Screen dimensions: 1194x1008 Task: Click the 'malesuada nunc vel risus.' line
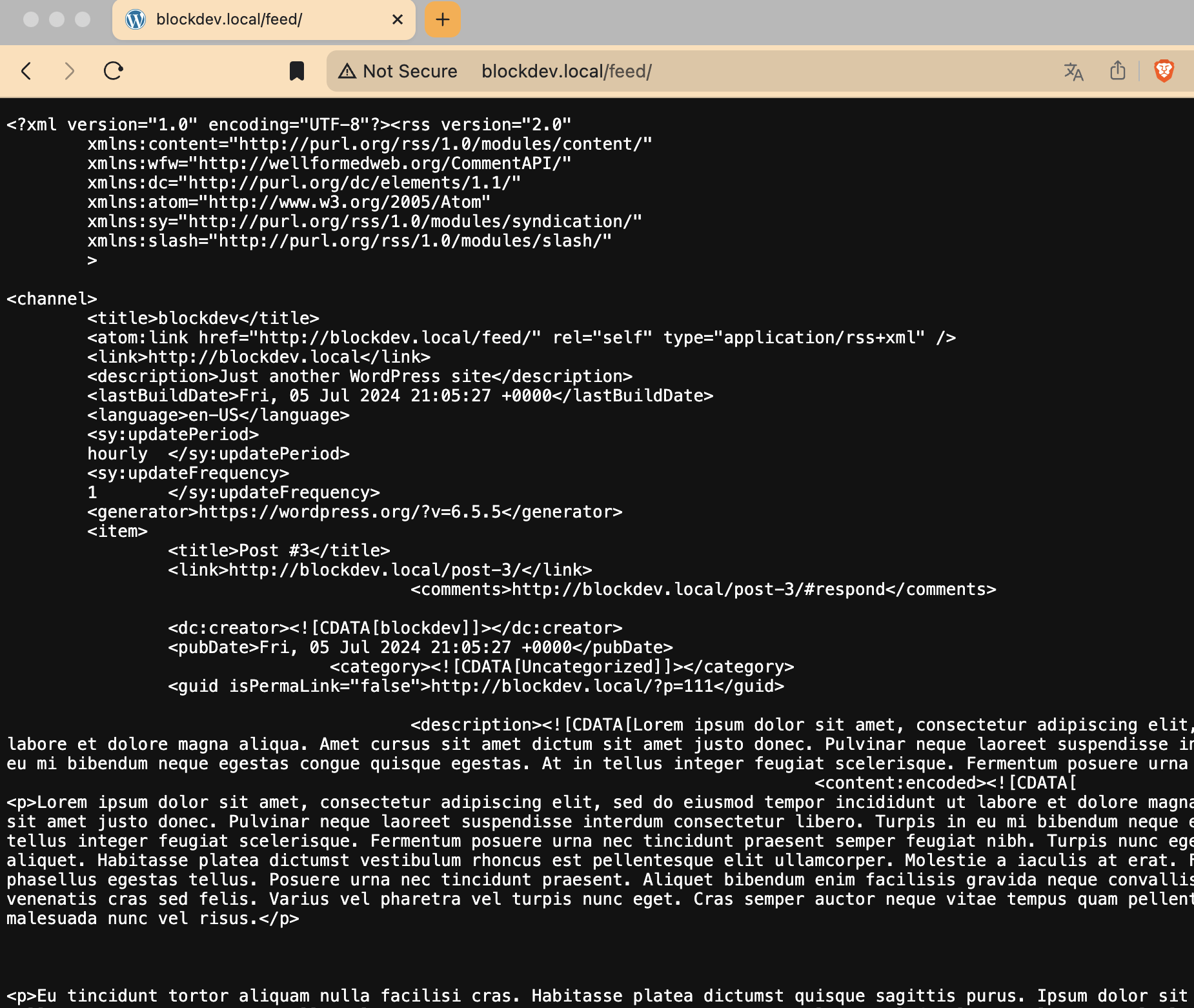pos(153,918)
